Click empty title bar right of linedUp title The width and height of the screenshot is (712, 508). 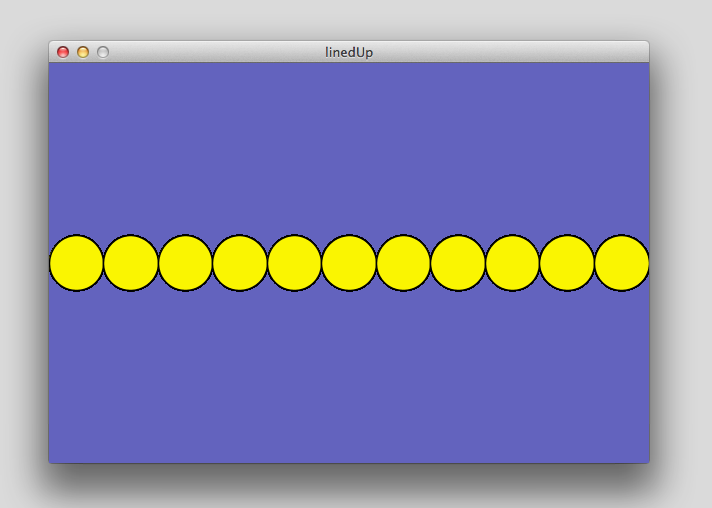point(510,52)
